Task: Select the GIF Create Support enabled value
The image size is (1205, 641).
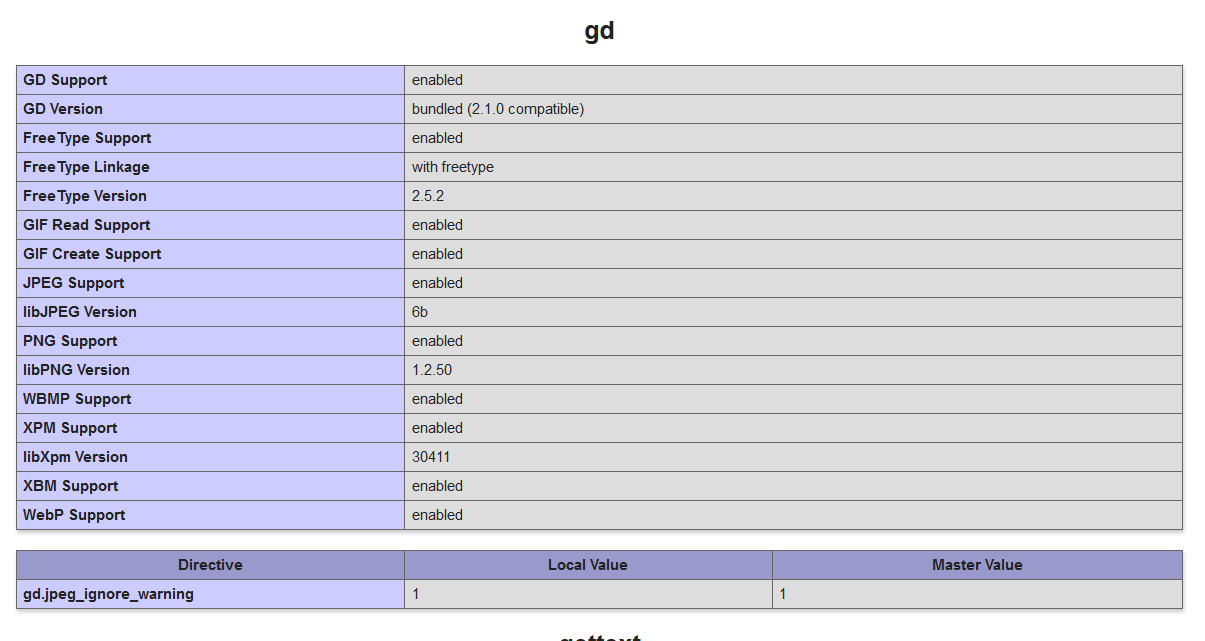Action: click(x=437, y=254)
